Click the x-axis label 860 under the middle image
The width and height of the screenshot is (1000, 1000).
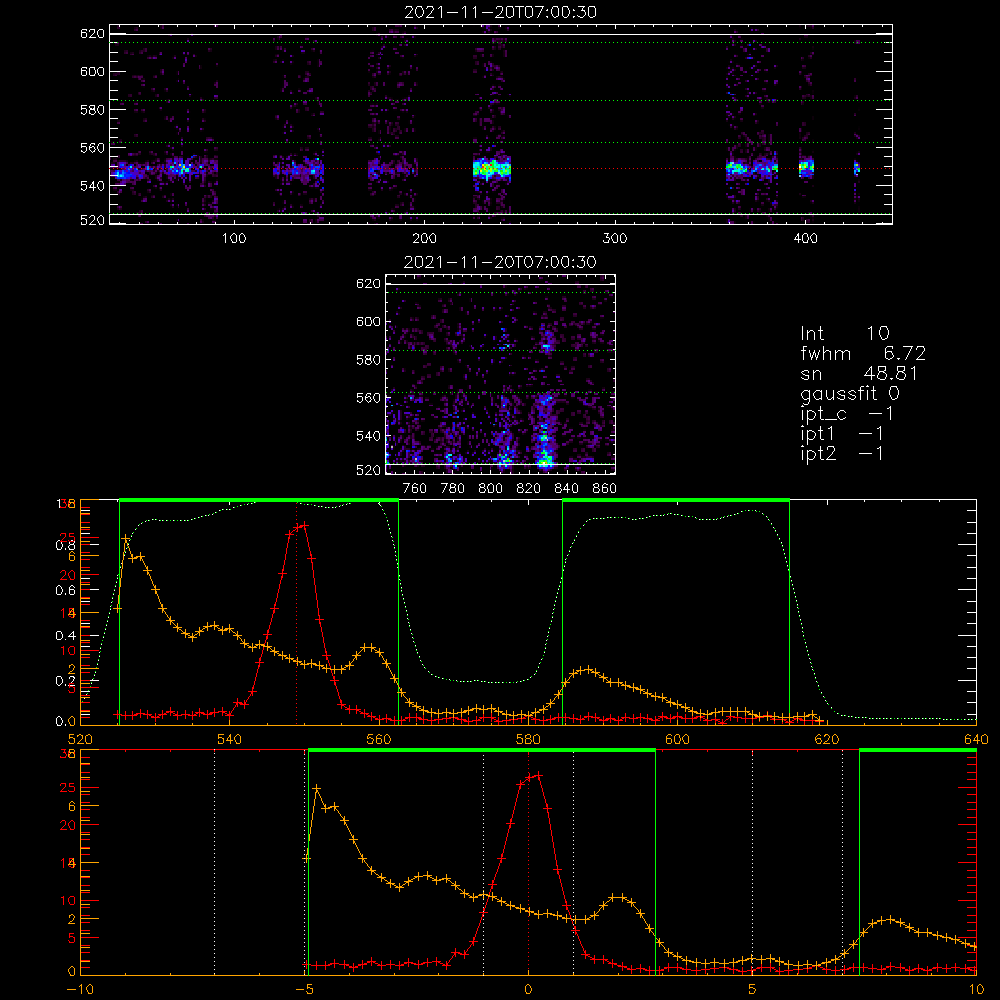tap(604, 489)
